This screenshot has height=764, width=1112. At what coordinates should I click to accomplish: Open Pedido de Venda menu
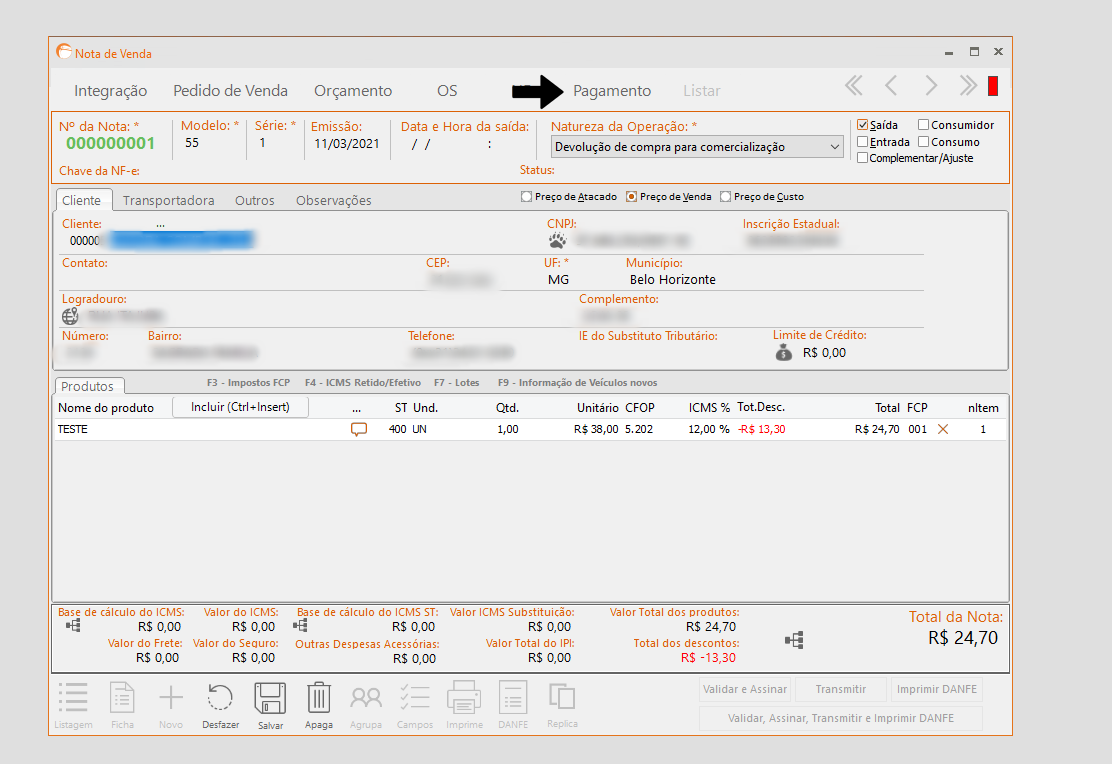pyautogui.click(x=230, y=91)
